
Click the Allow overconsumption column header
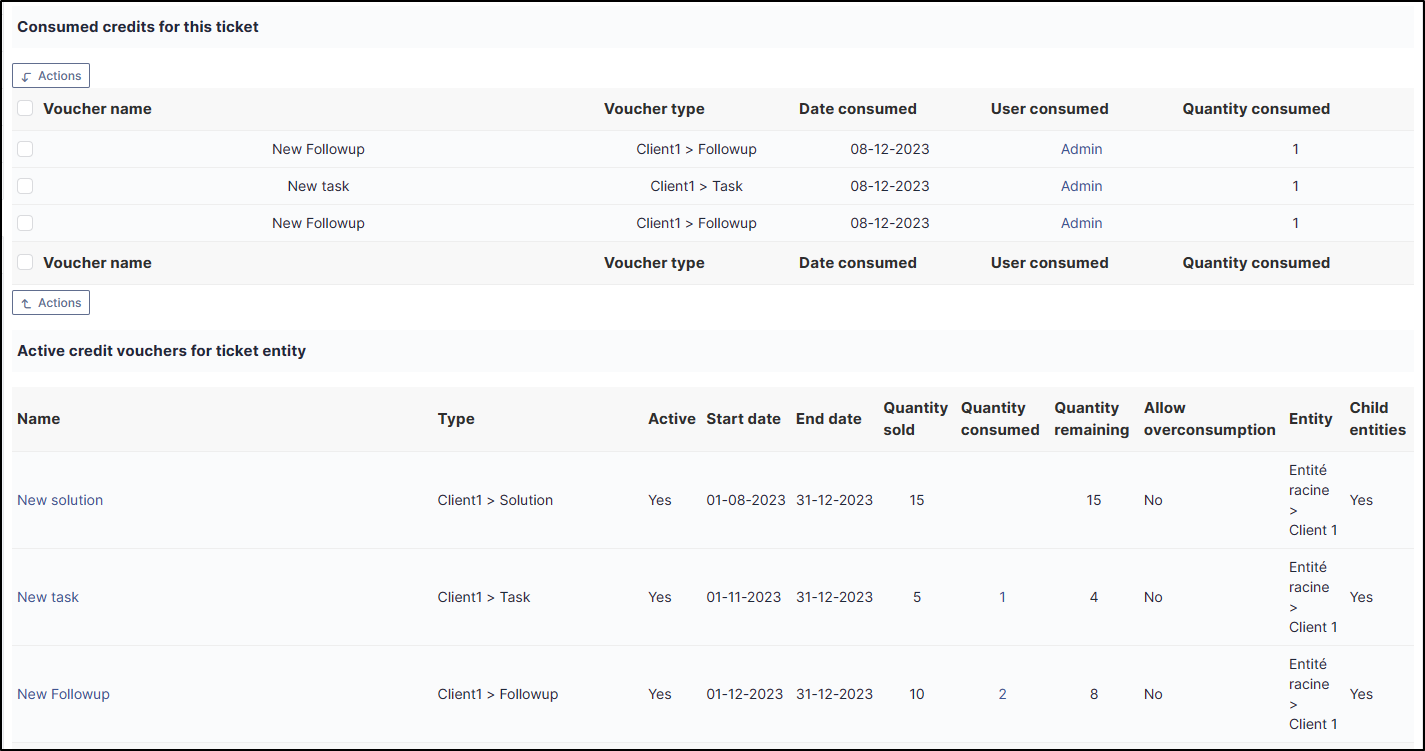(x=1209, y=419)
